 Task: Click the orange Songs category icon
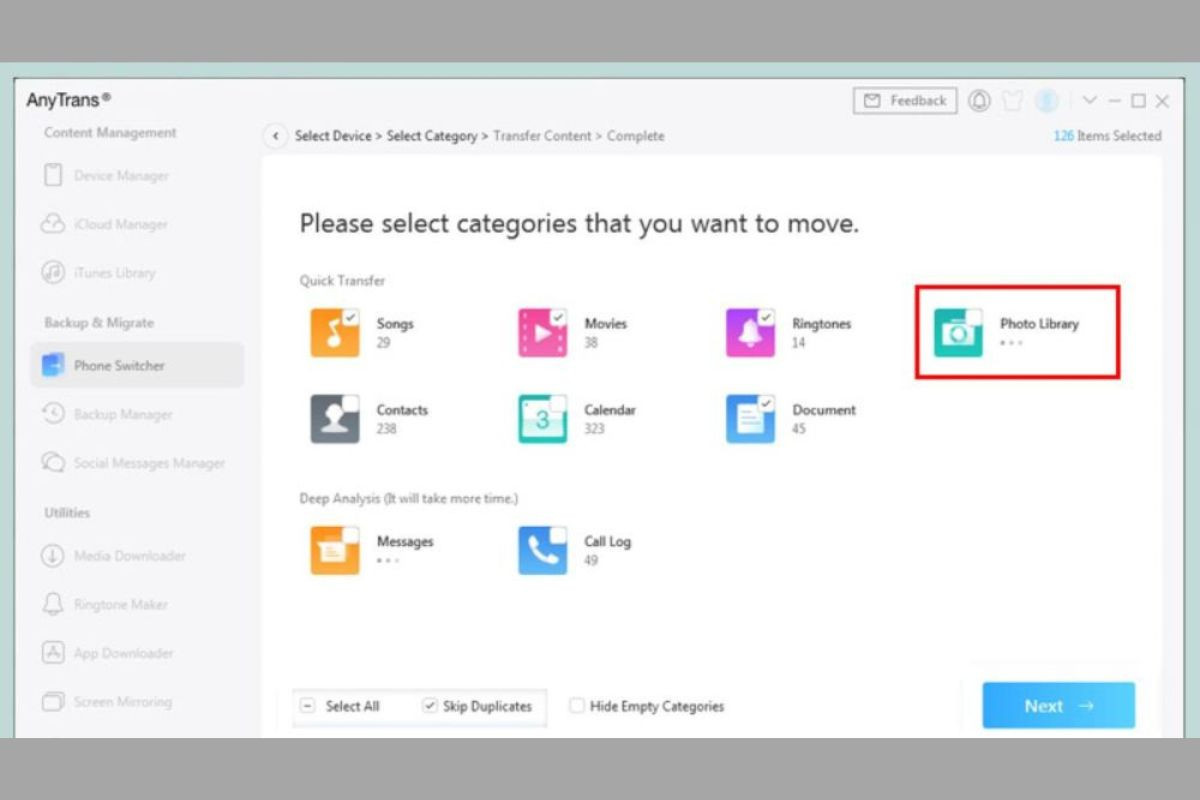(x=334, y=333)
